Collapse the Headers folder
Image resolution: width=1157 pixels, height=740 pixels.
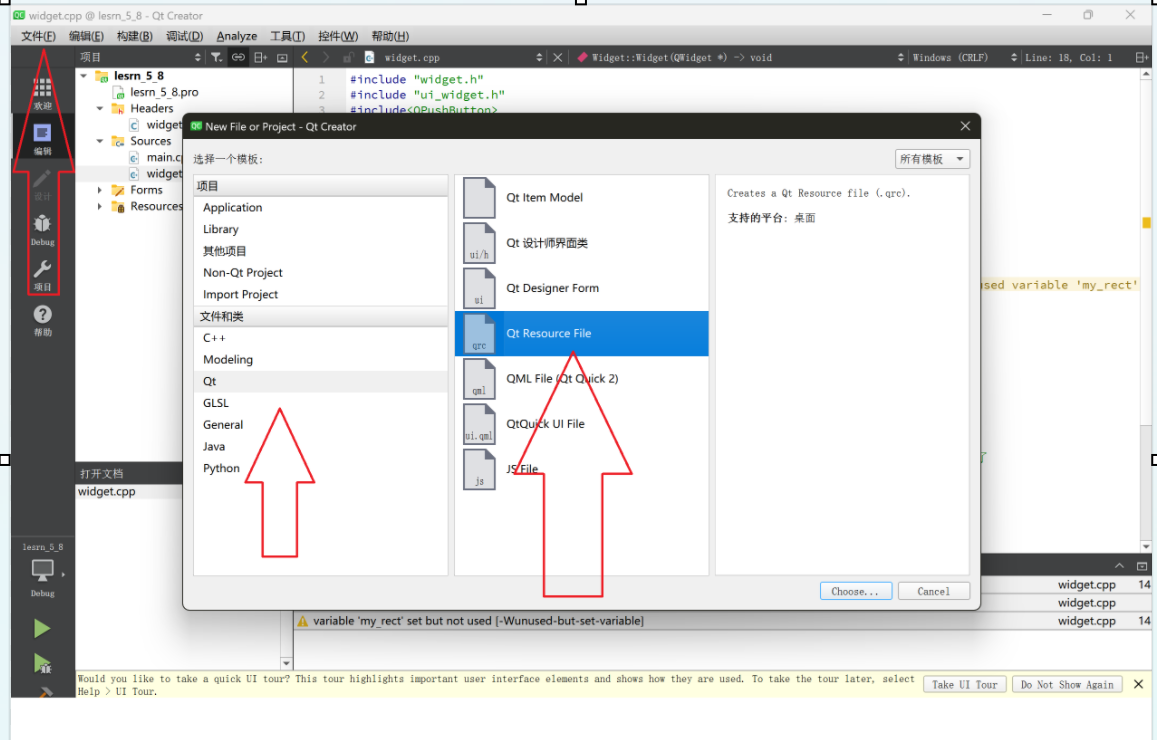coord(100,108)
